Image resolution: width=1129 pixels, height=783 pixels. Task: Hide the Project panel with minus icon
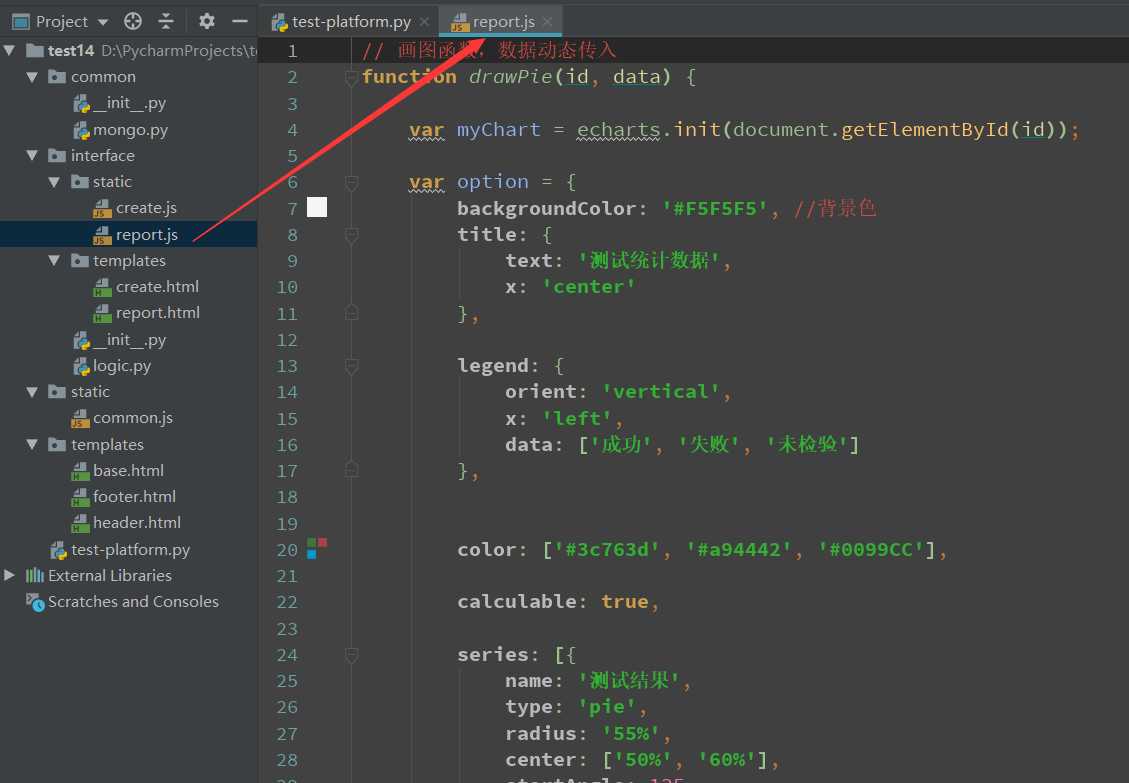click(240, 22)
